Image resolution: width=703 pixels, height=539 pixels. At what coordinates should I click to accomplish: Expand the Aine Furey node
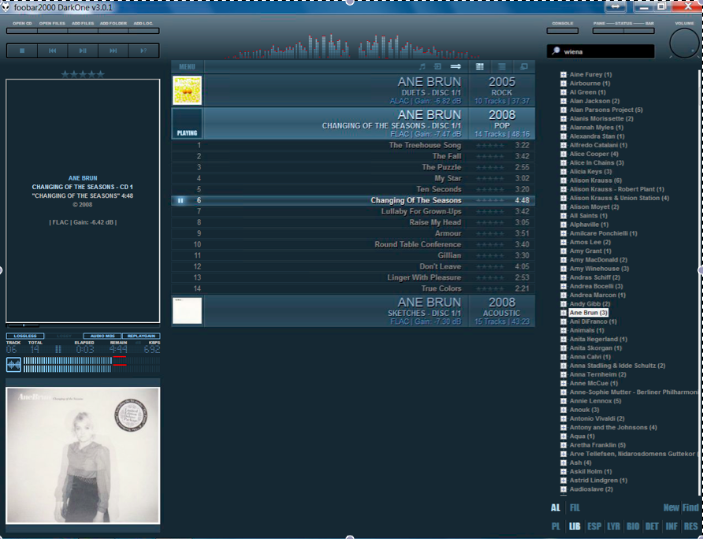pos(563,74)
